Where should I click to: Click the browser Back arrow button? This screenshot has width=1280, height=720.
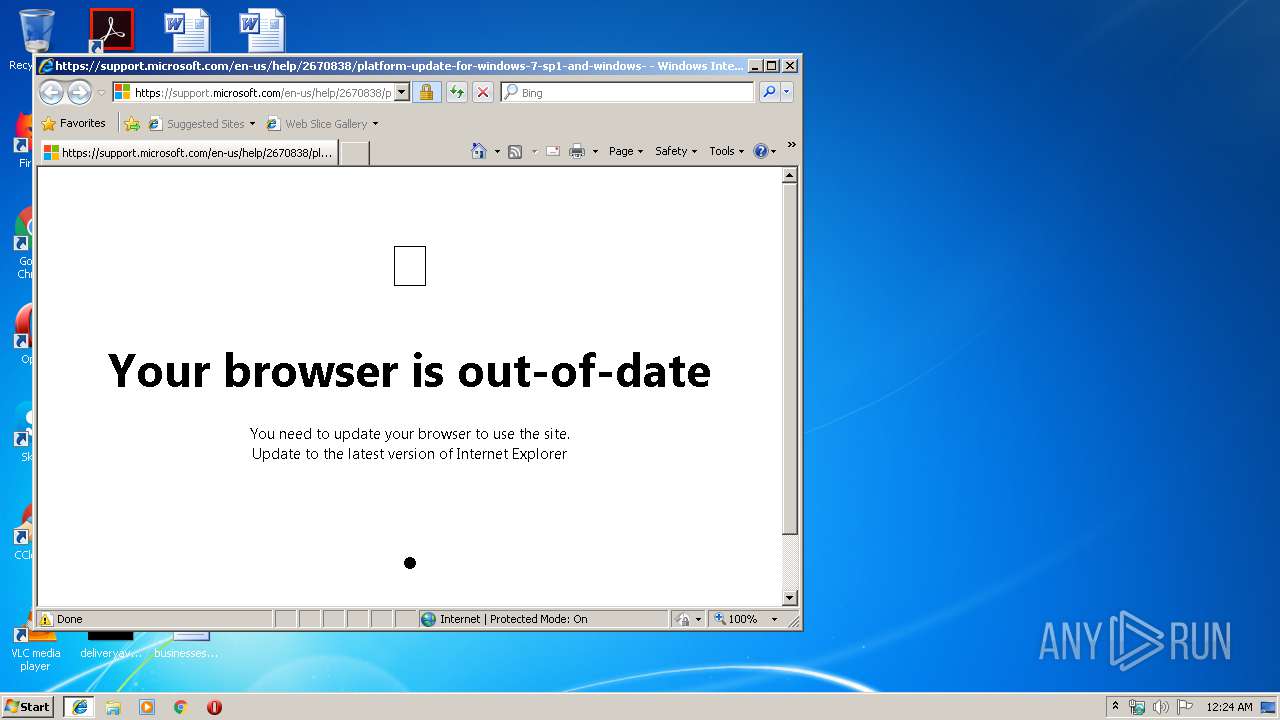pyautogui.click(x=52, y=92)
